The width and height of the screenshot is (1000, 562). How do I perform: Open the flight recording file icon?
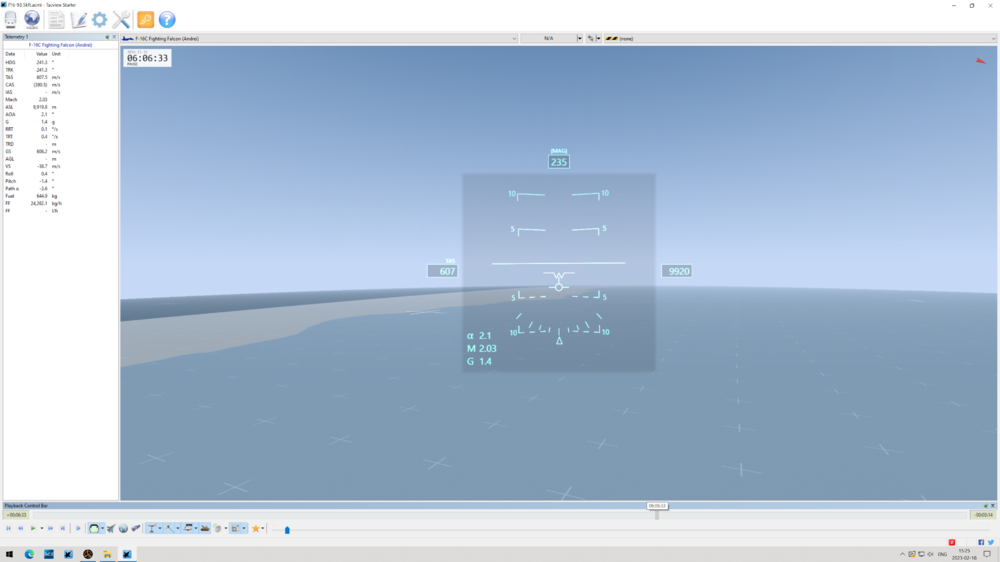point(10,20)
